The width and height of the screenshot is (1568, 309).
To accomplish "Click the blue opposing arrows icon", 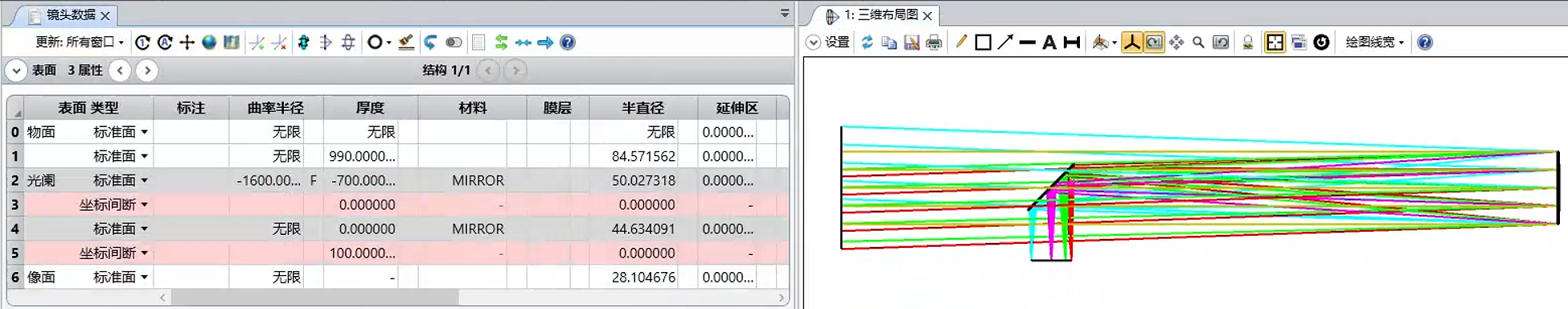I will 523,43.
